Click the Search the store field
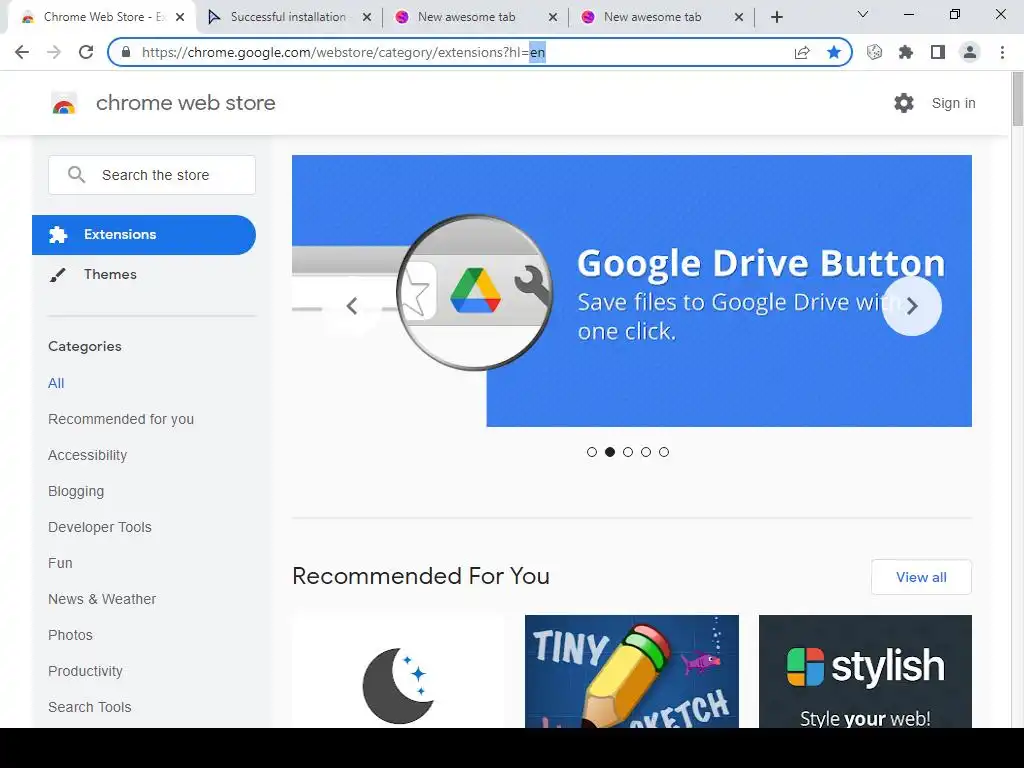This screenshot has height=768, width=1024. point(152,174)
